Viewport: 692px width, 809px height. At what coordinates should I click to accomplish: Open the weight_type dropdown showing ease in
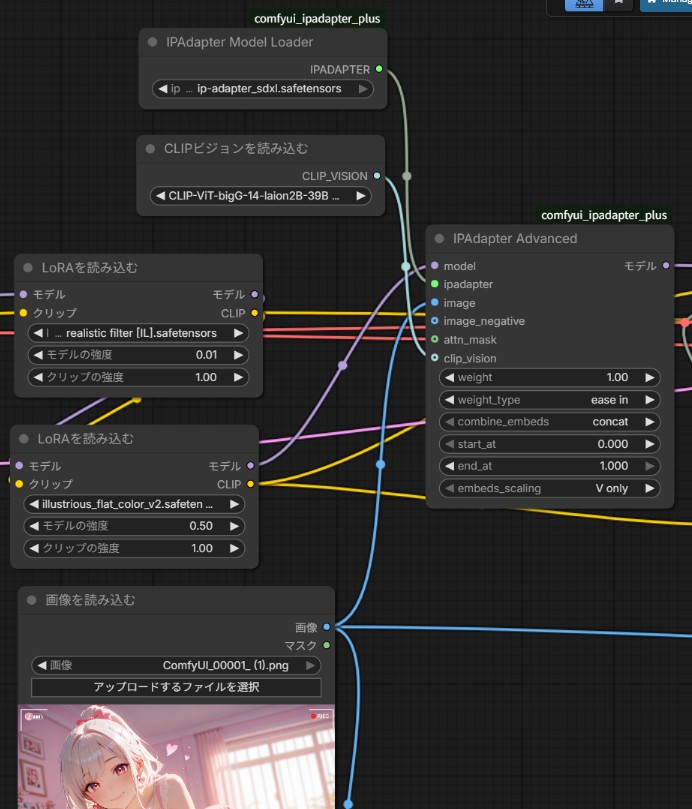tap(549, 400)
